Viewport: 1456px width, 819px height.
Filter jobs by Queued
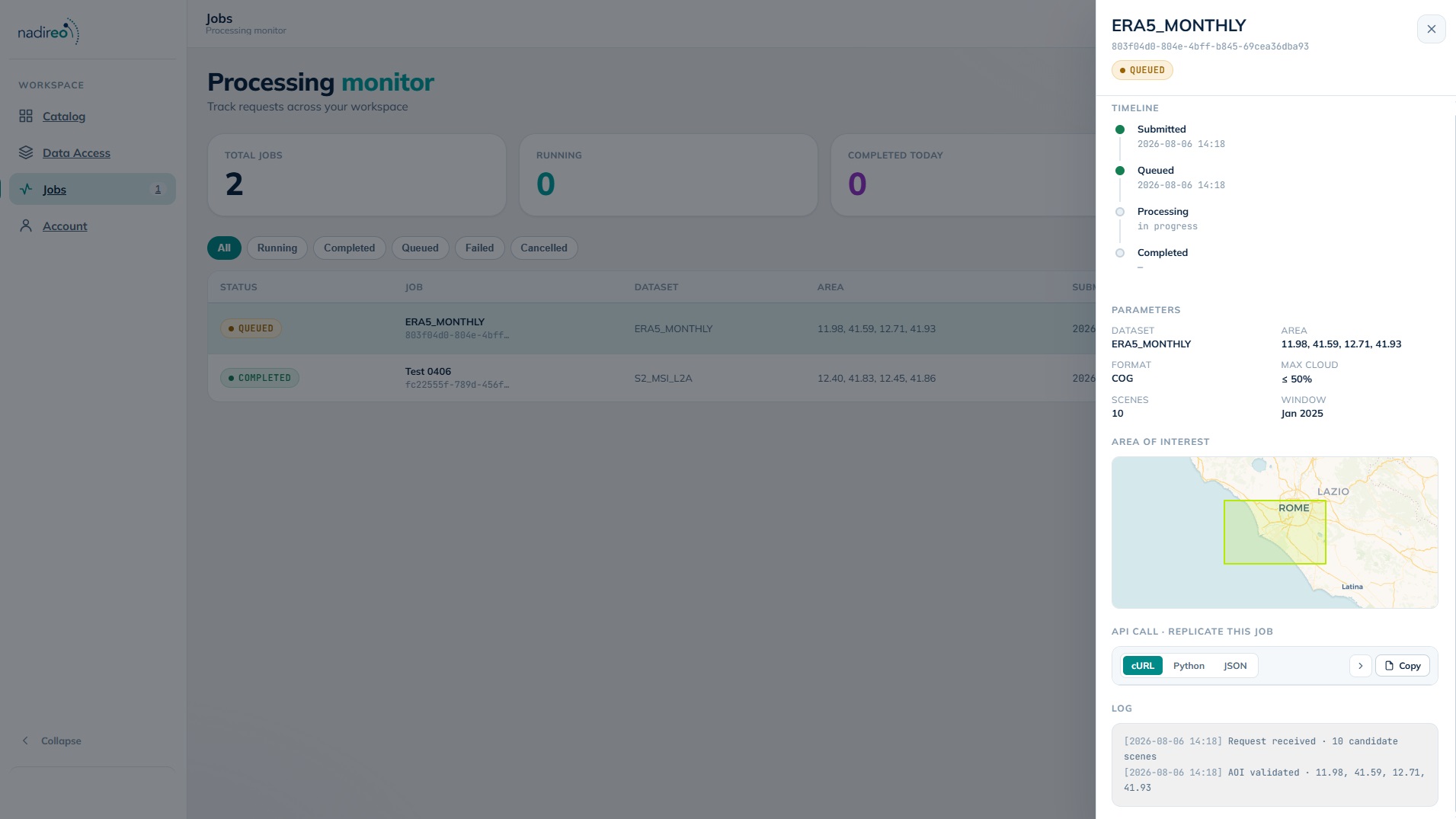click(420, 248)
